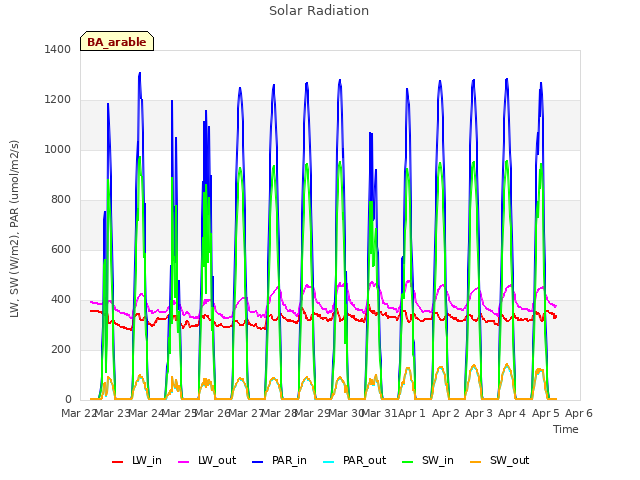Select the PAR_out legend label
The height and width of the screenshot is (480, 640).
(x=364, y=460)
